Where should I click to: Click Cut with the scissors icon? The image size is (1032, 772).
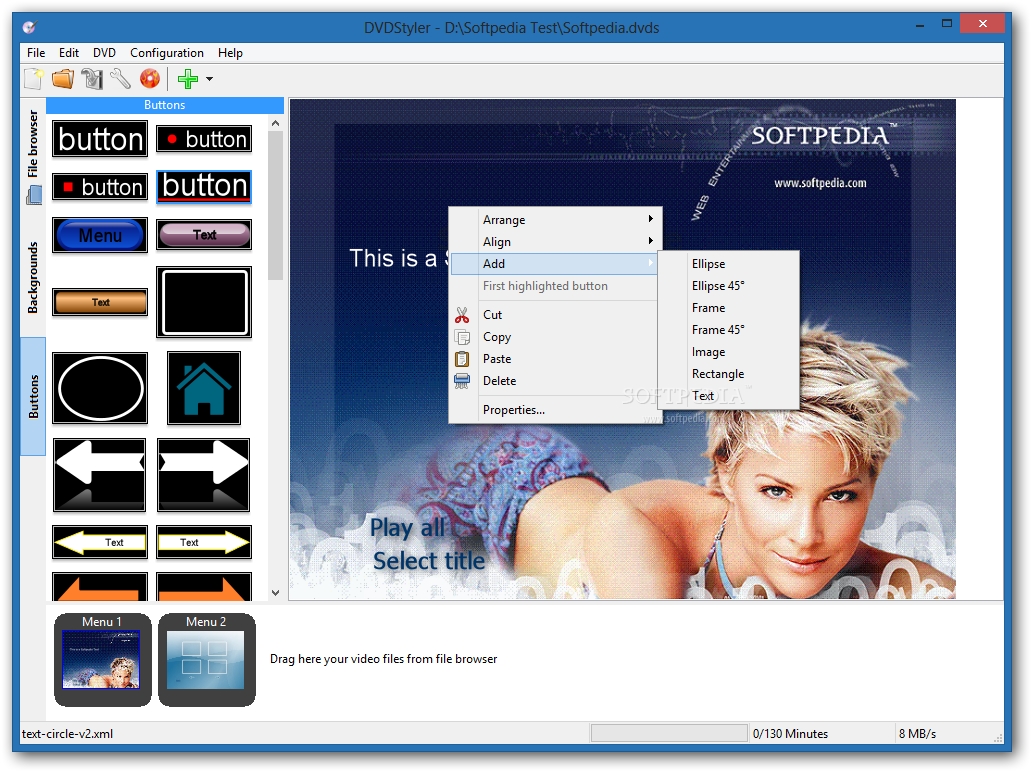pos(555,315)
